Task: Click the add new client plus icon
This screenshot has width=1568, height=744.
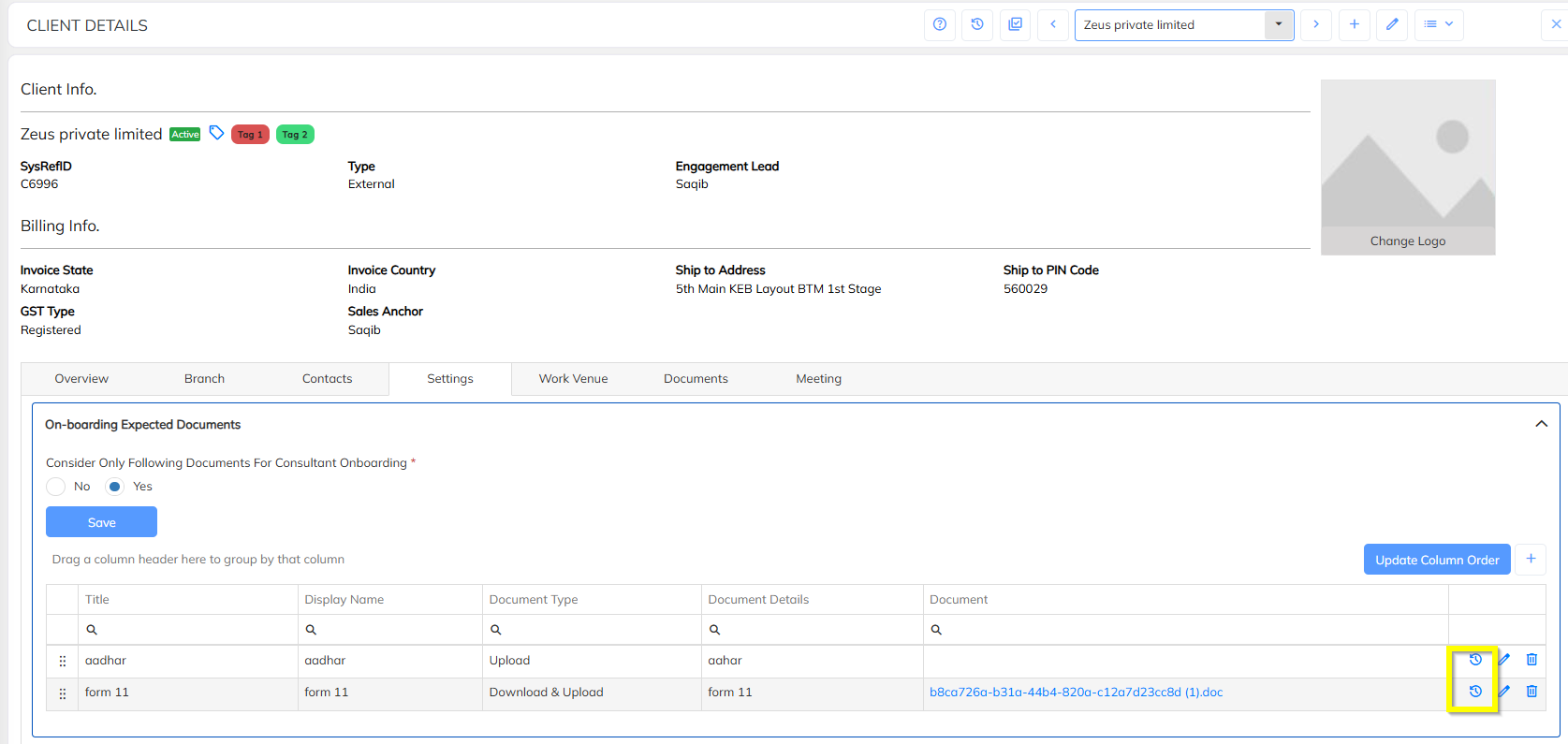Action: point(1355,24)
